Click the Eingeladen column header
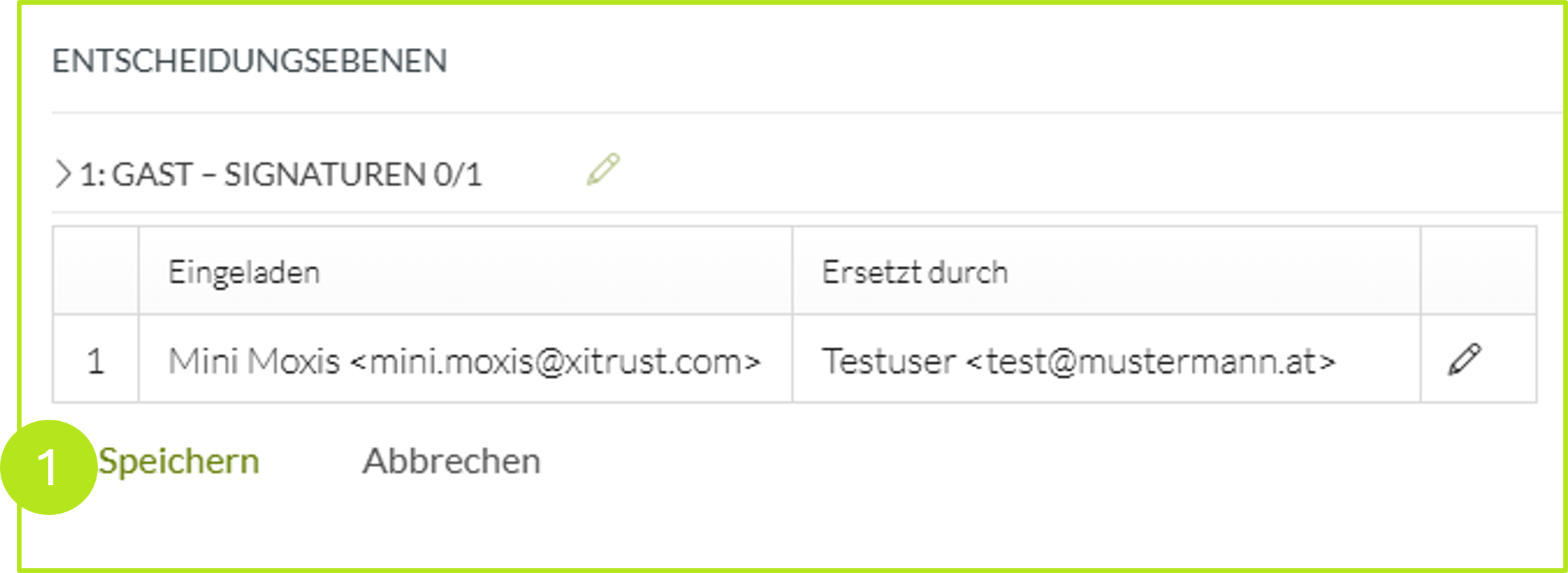The image size is (1568, 573). [243, 273]
